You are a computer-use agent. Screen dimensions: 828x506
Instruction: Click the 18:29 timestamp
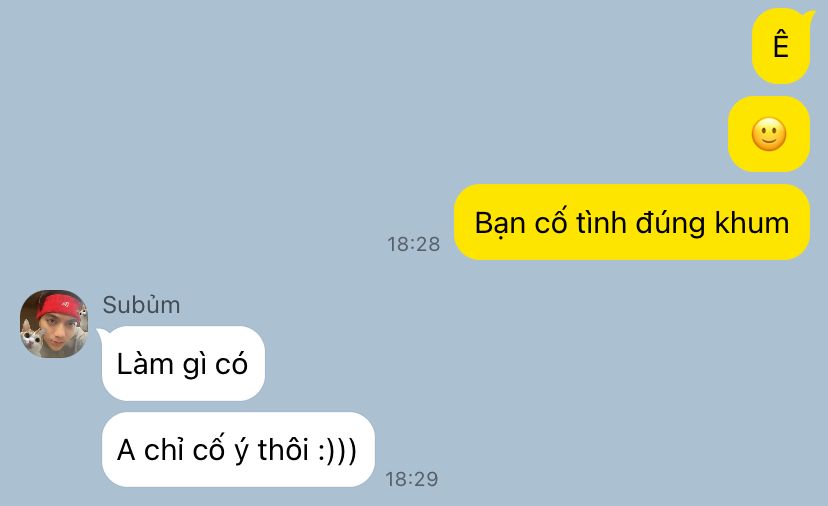pyautogui.click(x=412, y=479)
